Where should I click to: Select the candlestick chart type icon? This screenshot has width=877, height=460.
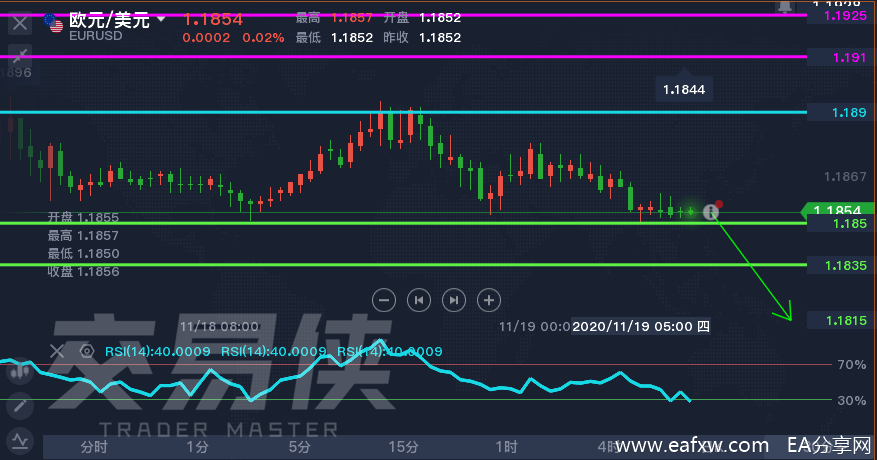click(20, 372)
